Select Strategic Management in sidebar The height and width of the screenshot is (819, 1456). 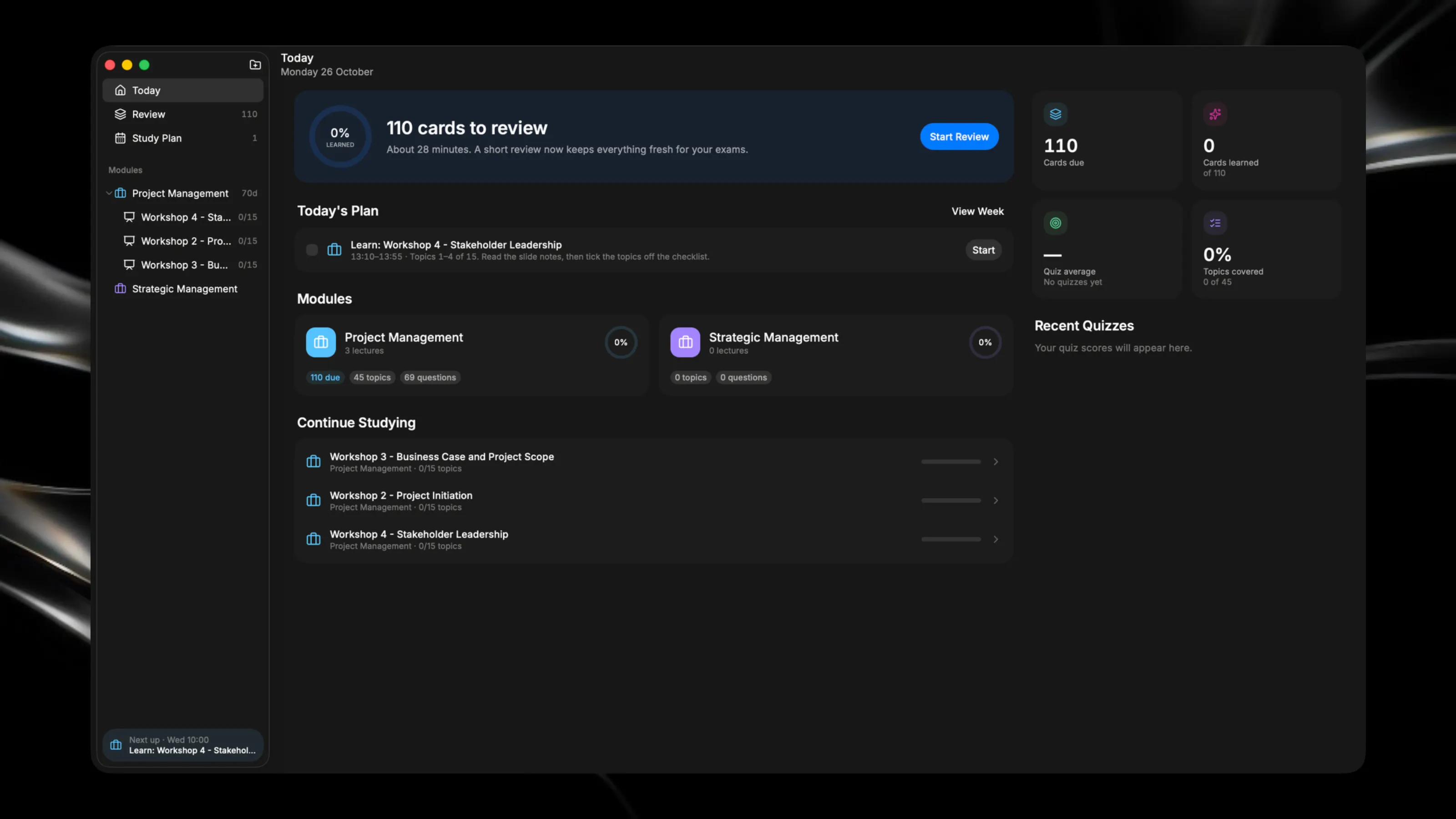[x=182, y=289]
